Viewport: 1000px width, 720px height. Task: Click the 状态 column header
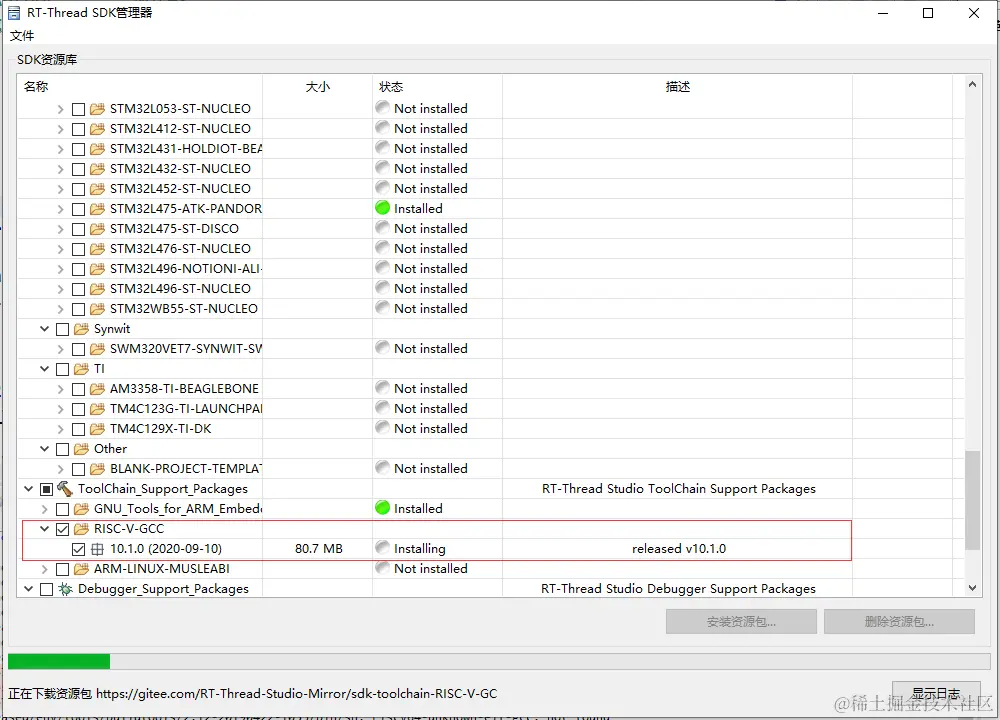pos(438,87)
